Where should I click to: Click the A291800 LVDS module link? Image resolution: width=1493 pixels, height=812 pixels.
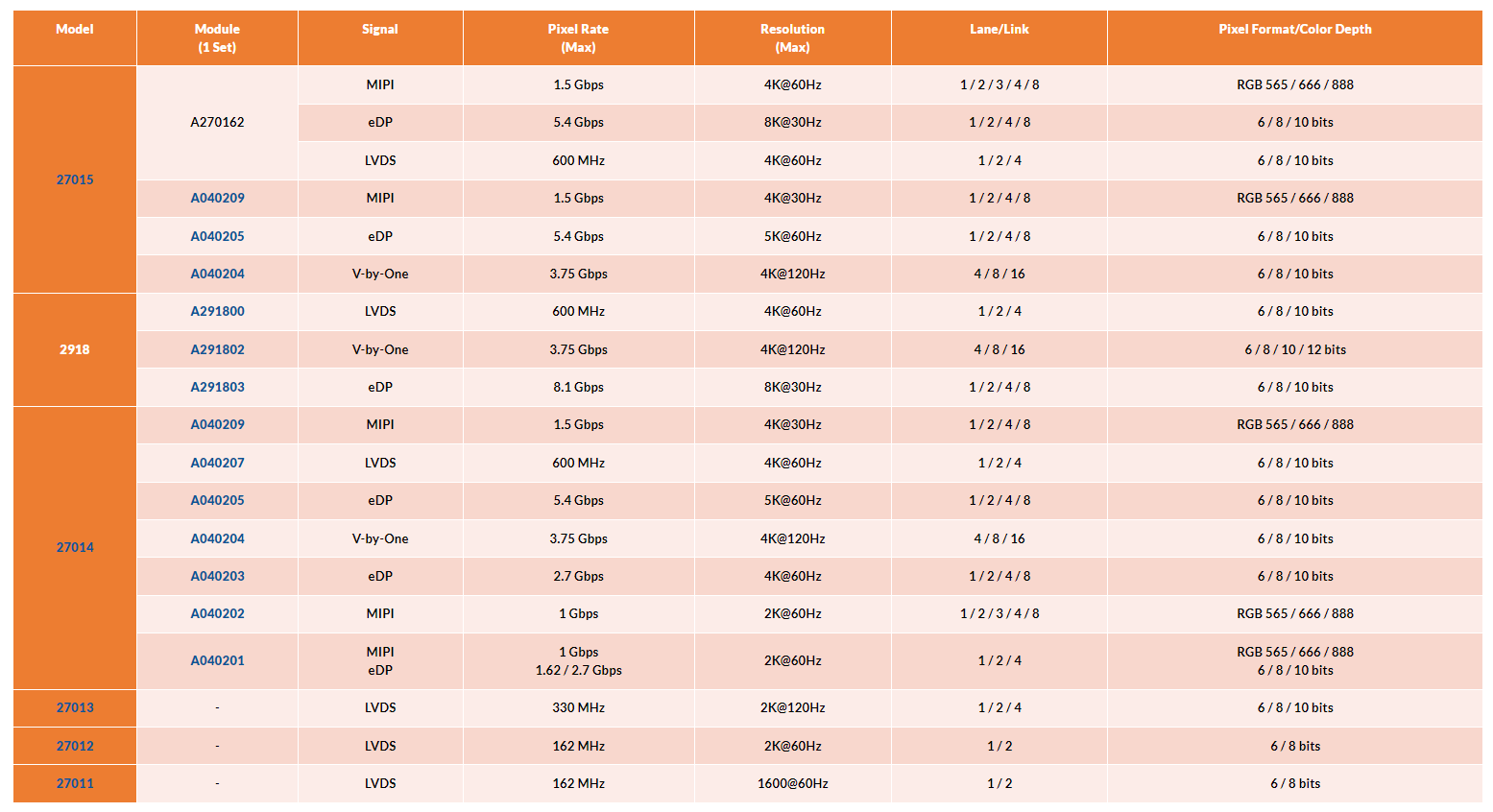click(217, 311)
